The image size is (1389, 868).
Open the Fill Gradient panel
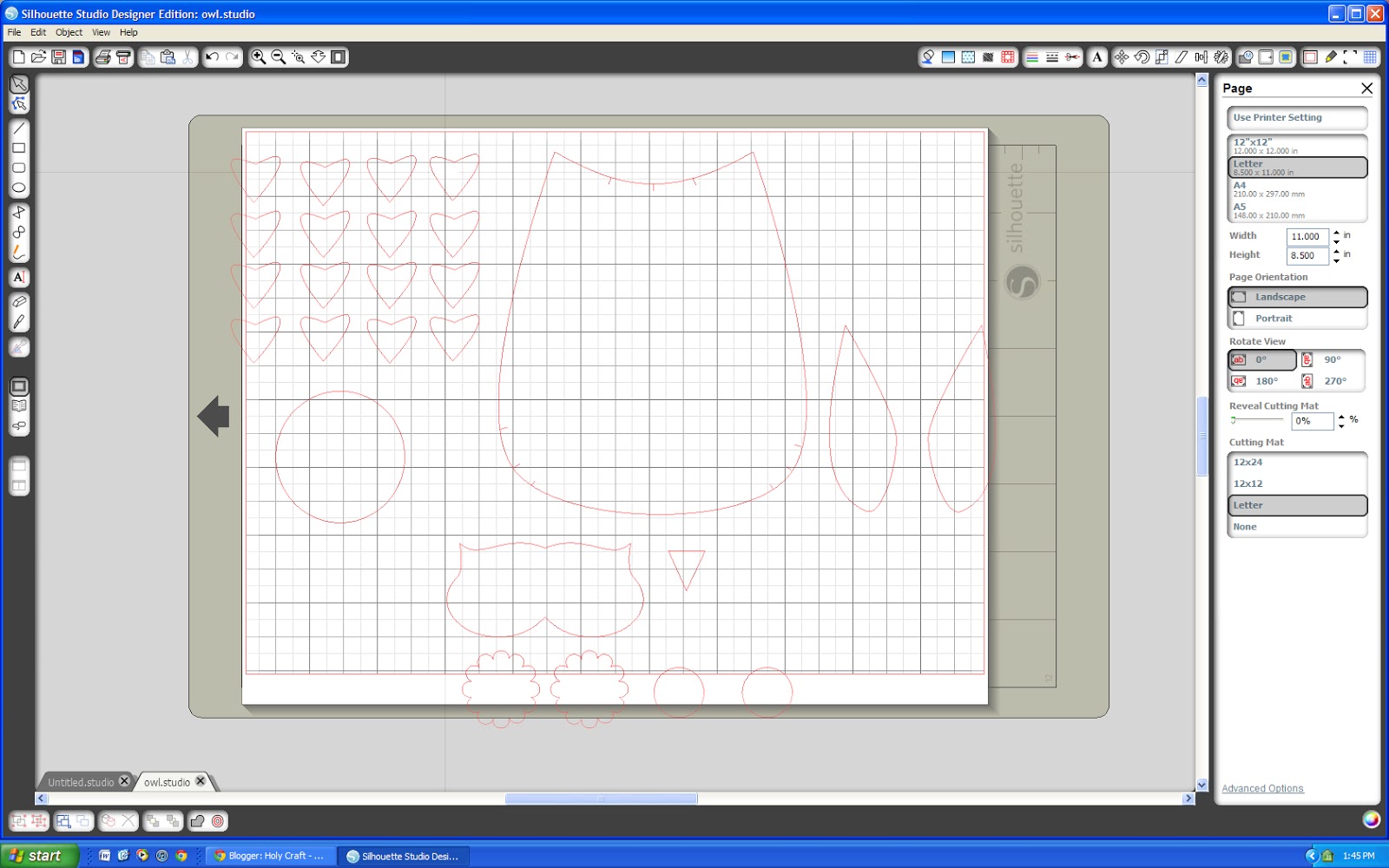coord(948,57)
